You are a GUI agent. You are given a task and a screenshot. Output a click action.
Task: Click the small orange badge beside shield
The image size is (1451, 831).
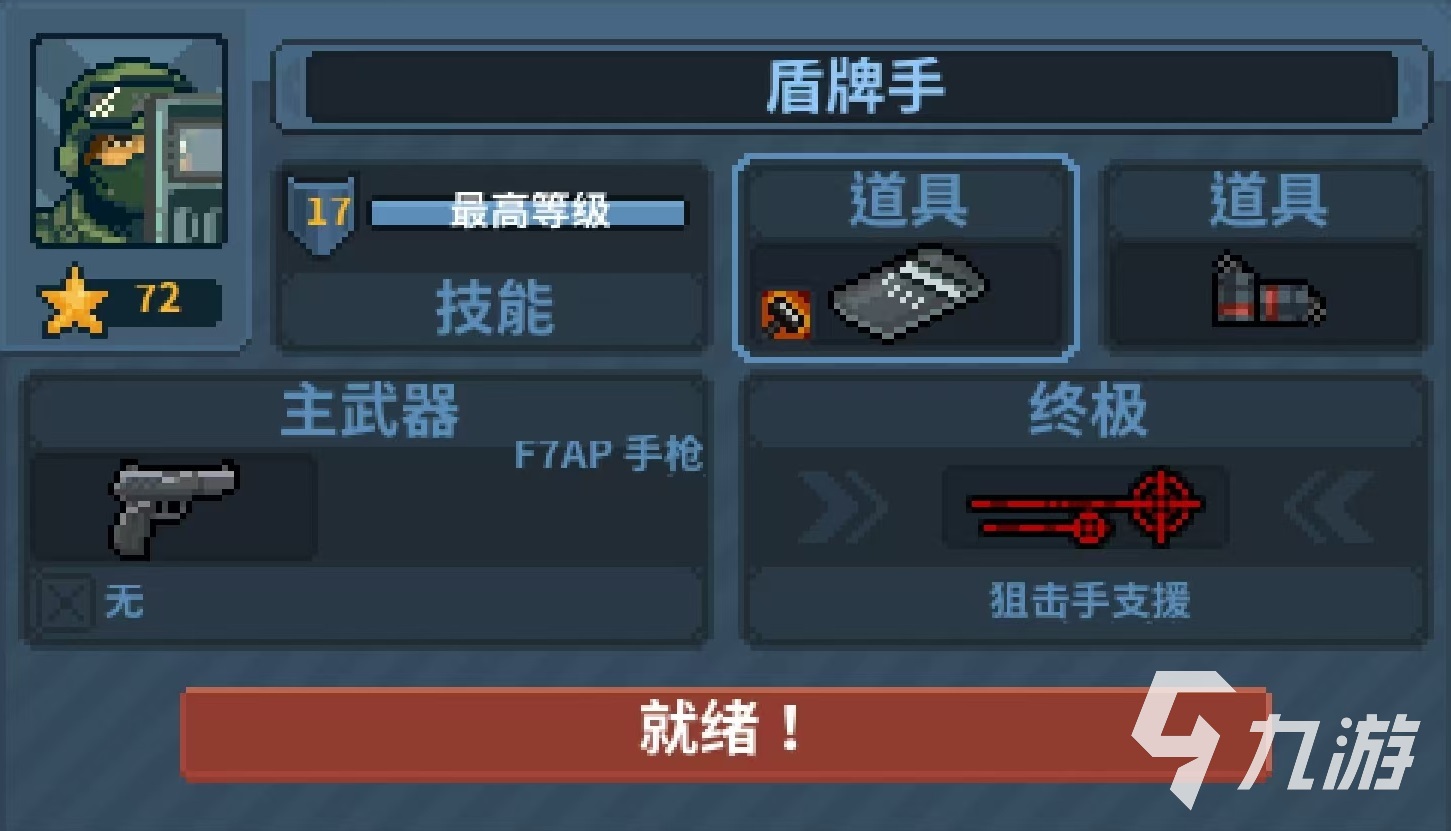tap(785, 314)
